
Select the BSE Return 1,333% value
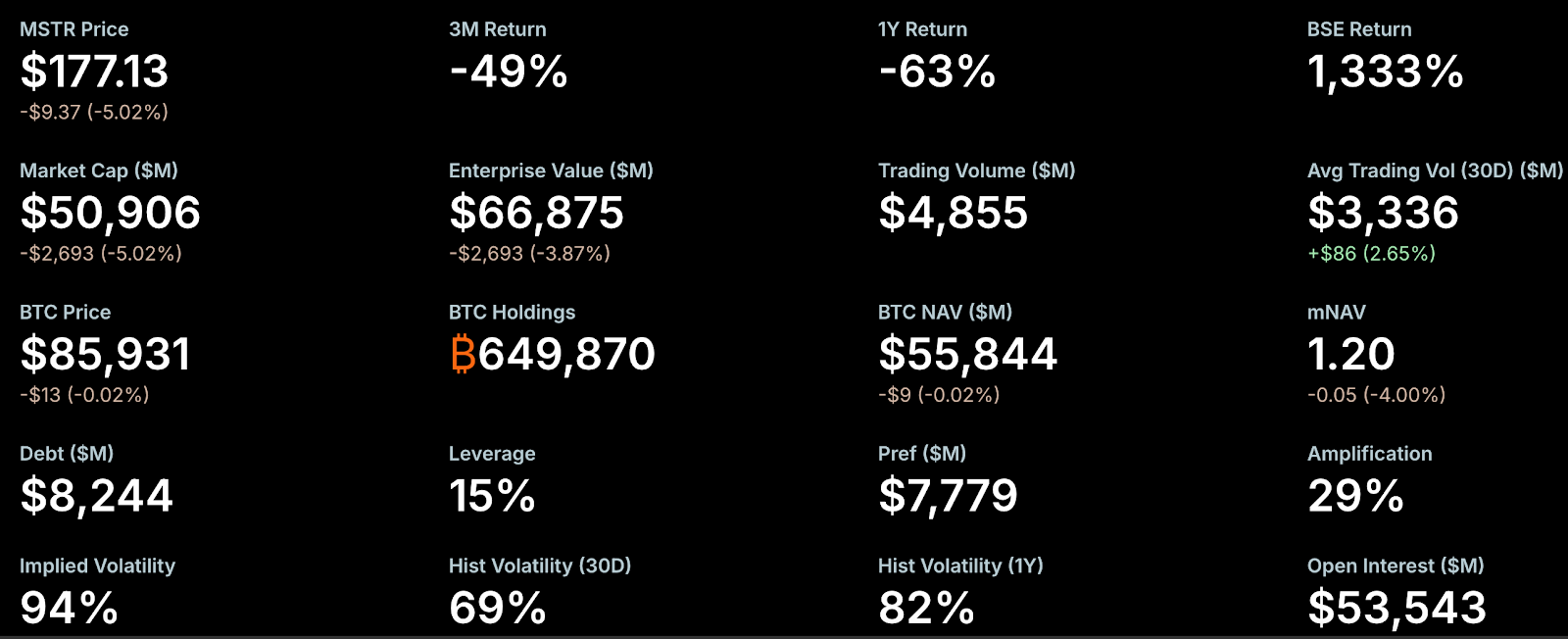1386,72
